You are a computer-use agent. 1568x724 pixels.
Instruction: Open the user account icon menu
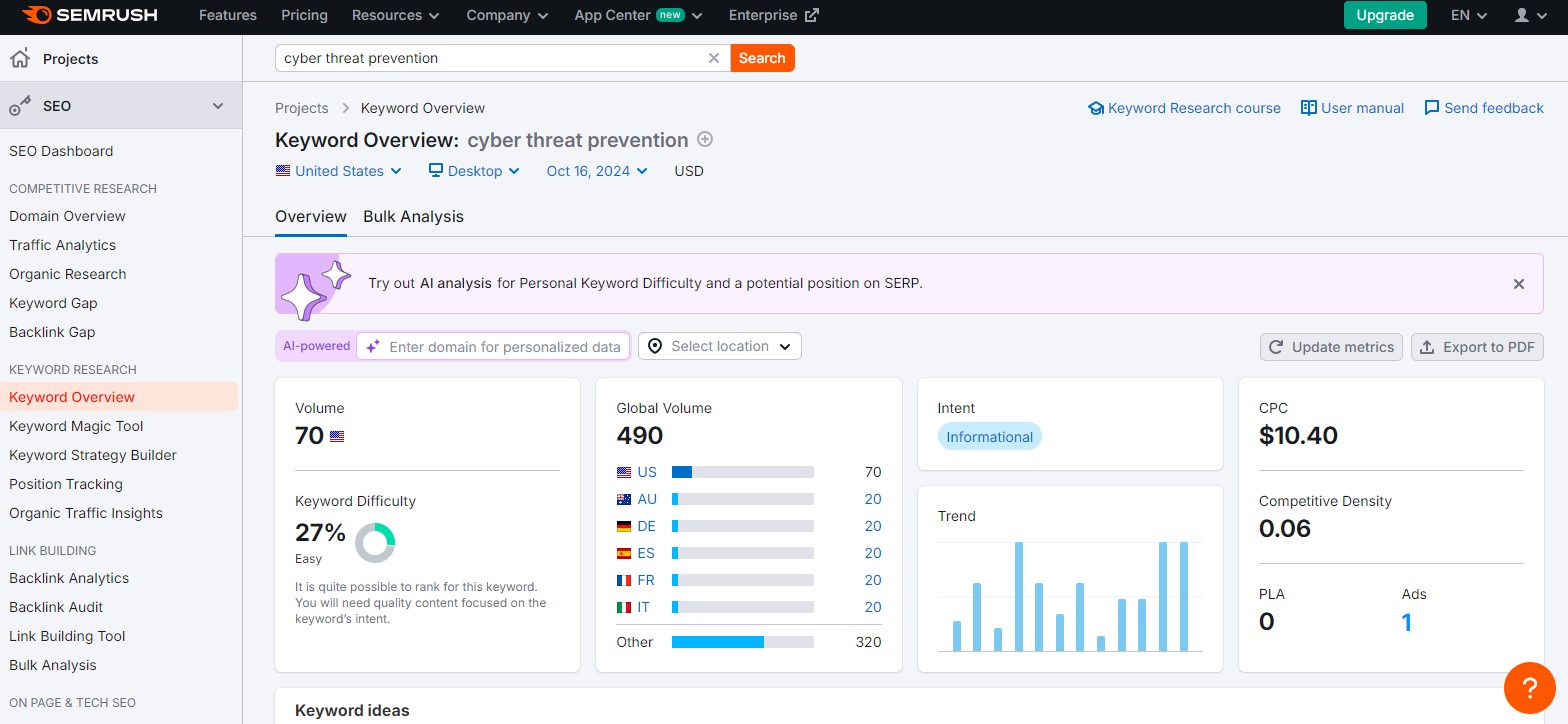coord(1531,15)
